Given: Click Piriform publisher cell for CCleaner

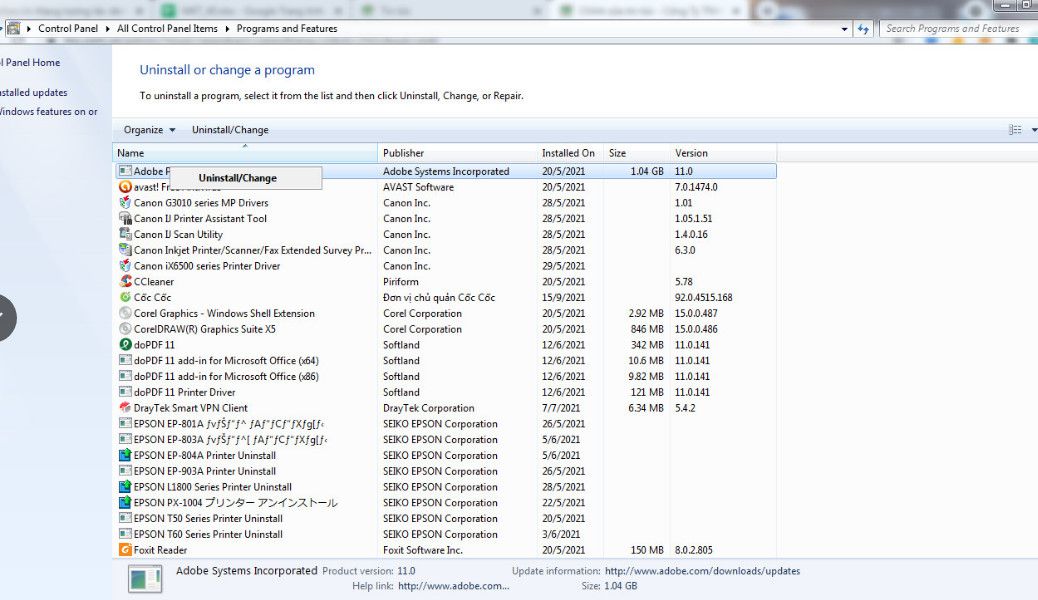Looking at the screenshot, I should point(401,281).
